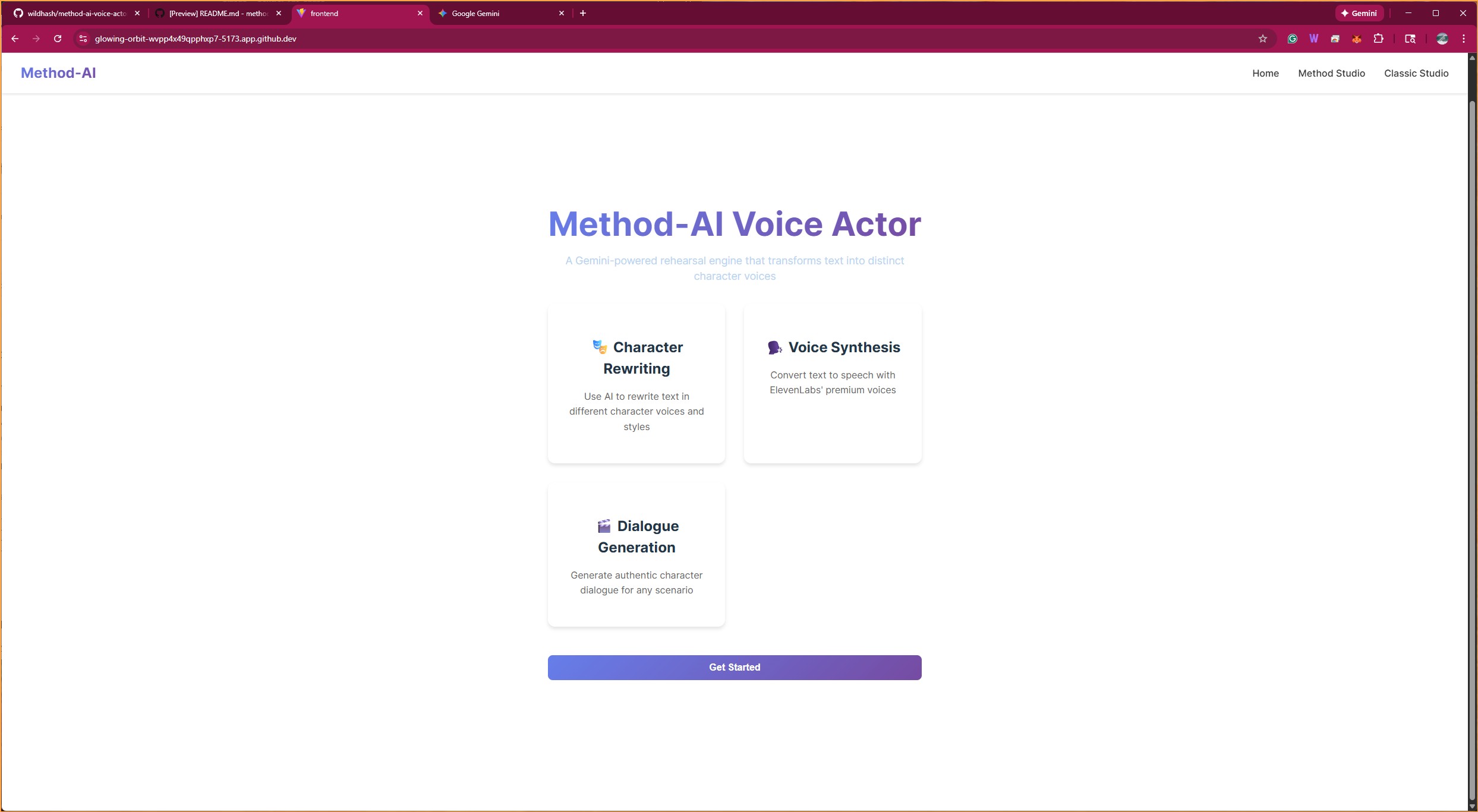Open the Extensions puzzle menu

1378,39
